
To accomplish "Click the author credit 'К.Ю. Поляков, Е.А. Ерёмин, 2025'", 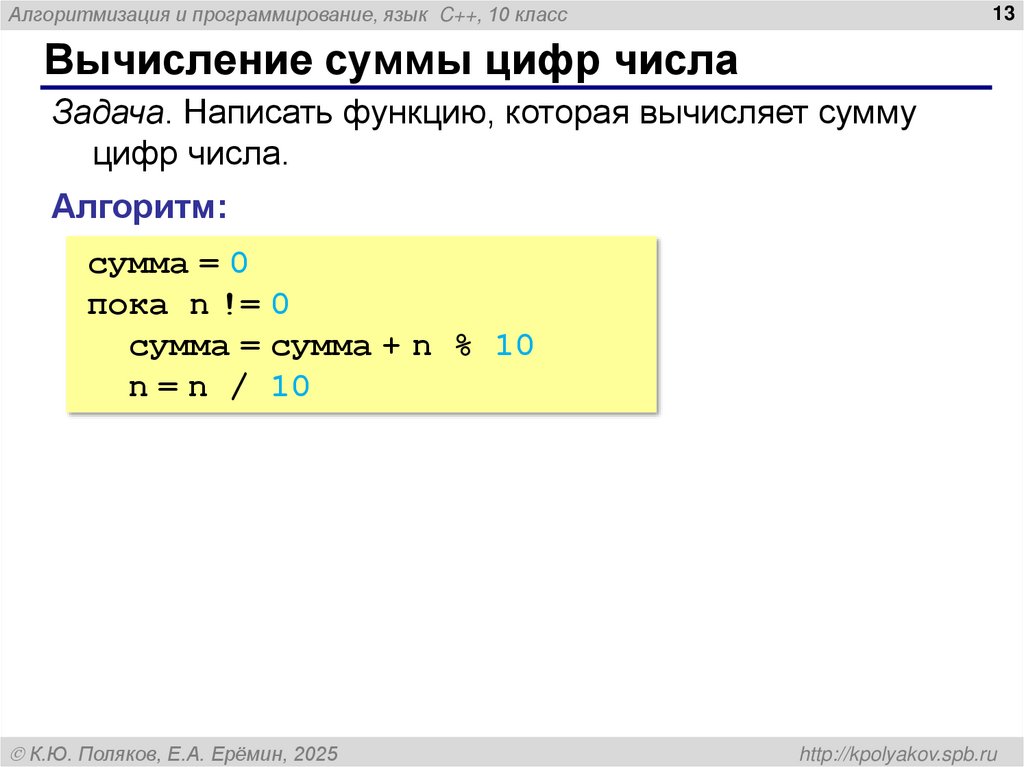I will 175,751.
